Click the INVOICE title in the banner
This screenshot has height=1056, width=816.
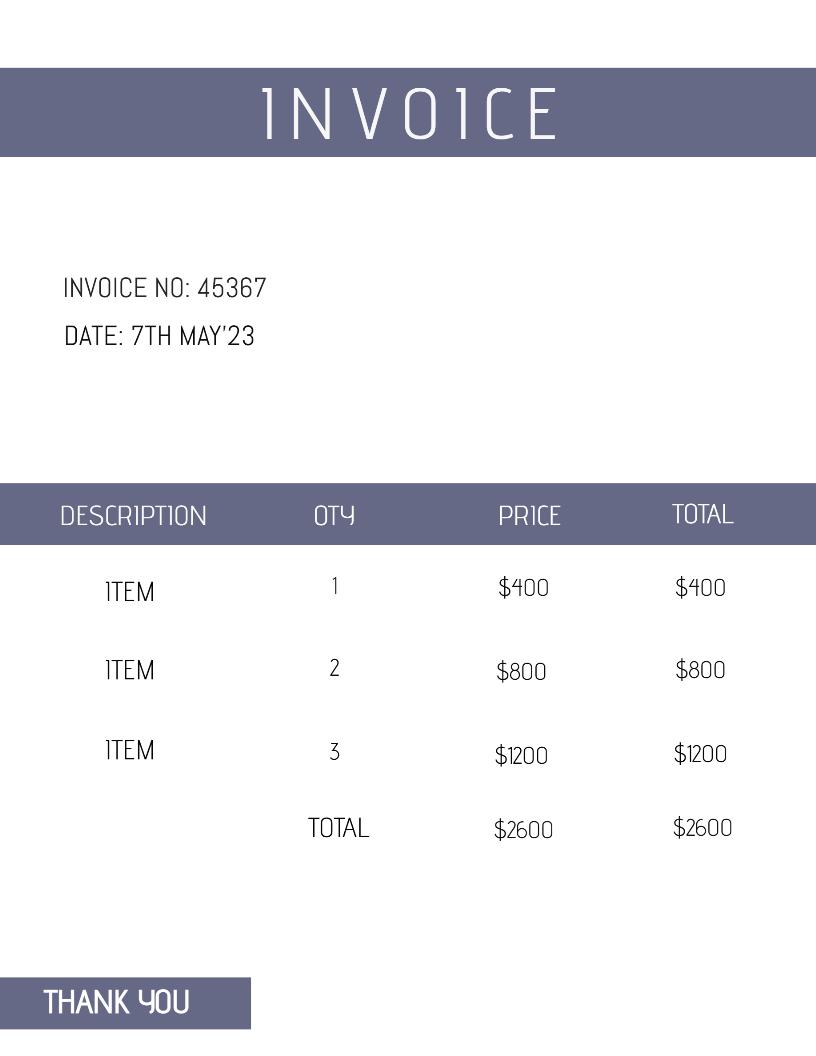click(410, 113)
